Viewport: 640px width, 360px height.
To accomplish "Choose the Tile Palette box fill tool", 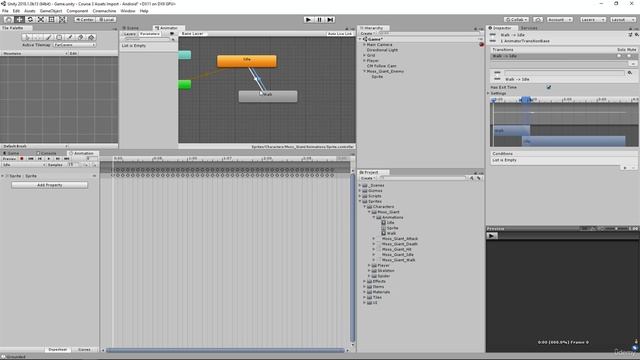I will [59, 37].
